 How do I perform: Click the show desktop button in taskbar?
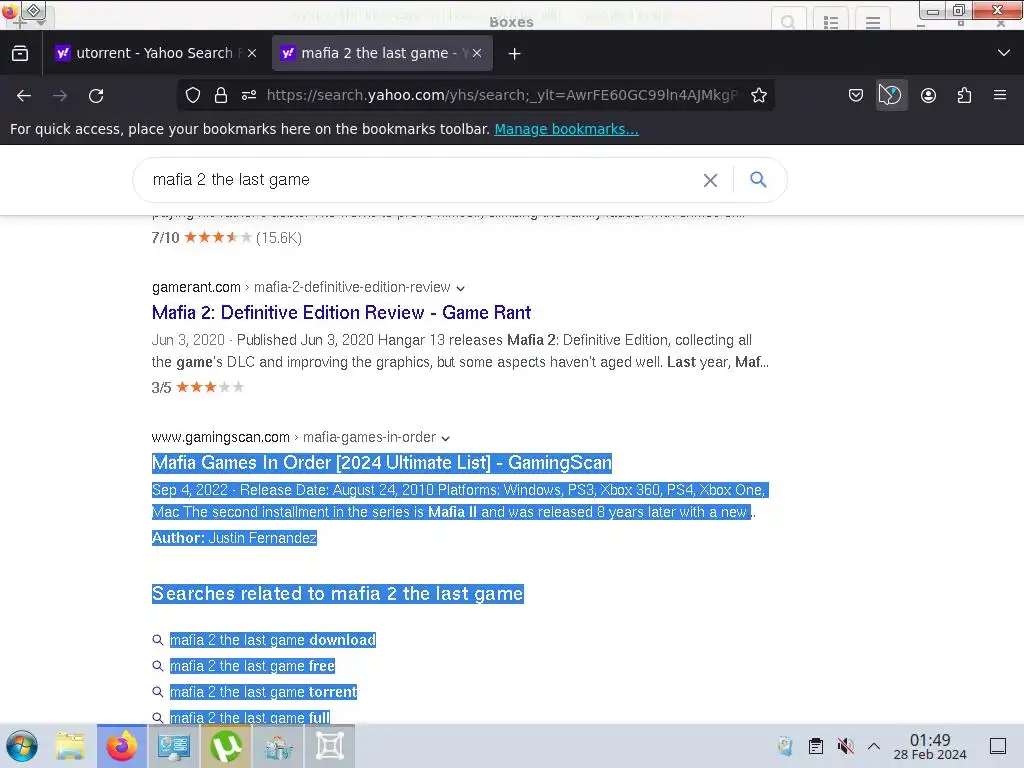point(998,746)
